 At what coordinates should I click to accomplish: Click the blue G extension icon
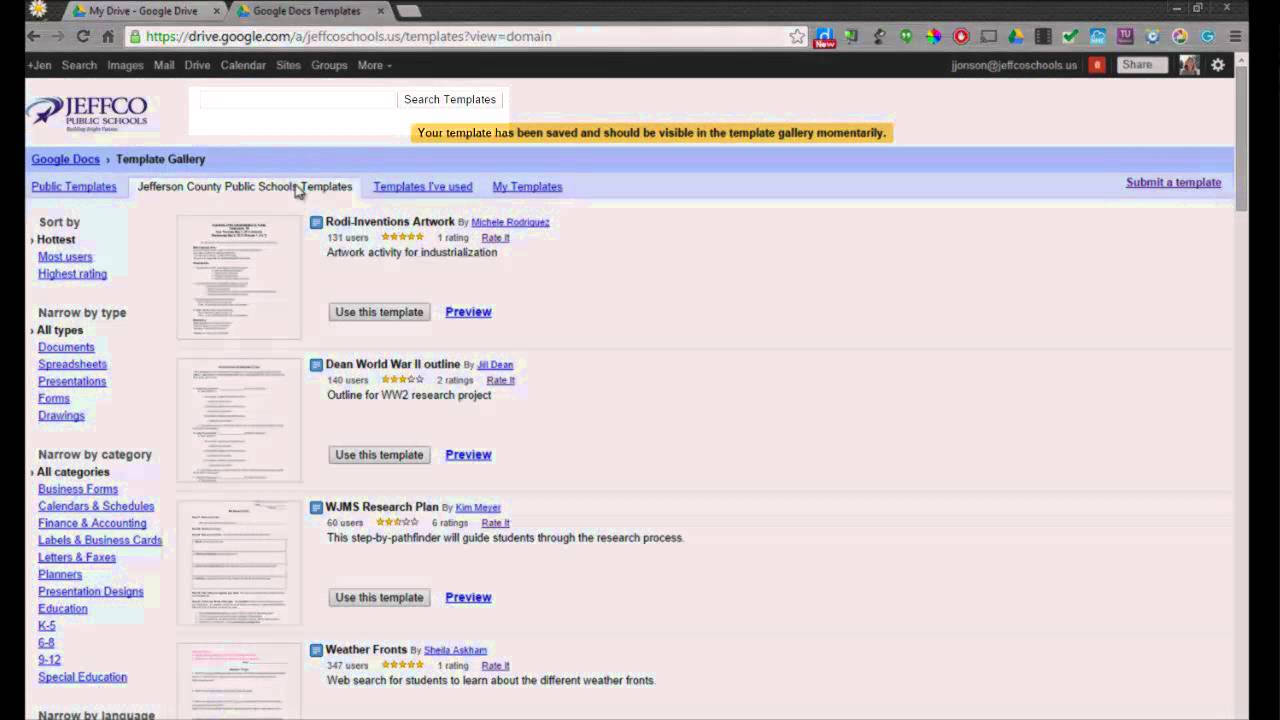coord(1207,36)
